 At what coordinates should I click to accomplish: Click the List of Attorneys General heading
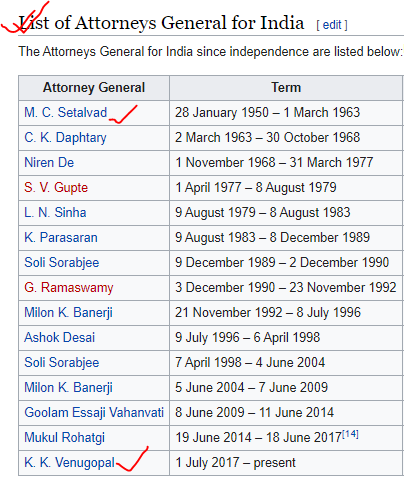[x=161, y=23]
